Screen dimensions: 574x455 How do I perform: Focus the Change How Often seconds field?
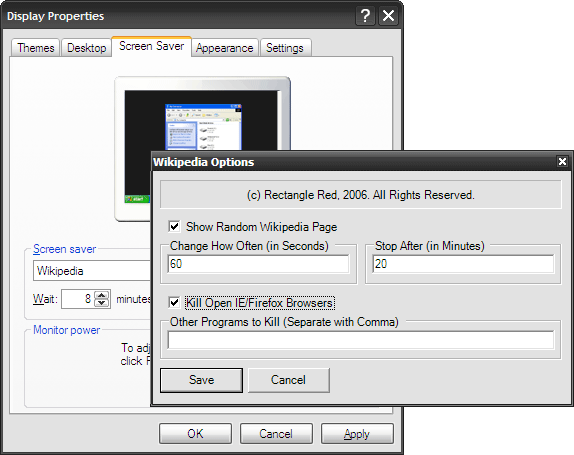(258, 264)
